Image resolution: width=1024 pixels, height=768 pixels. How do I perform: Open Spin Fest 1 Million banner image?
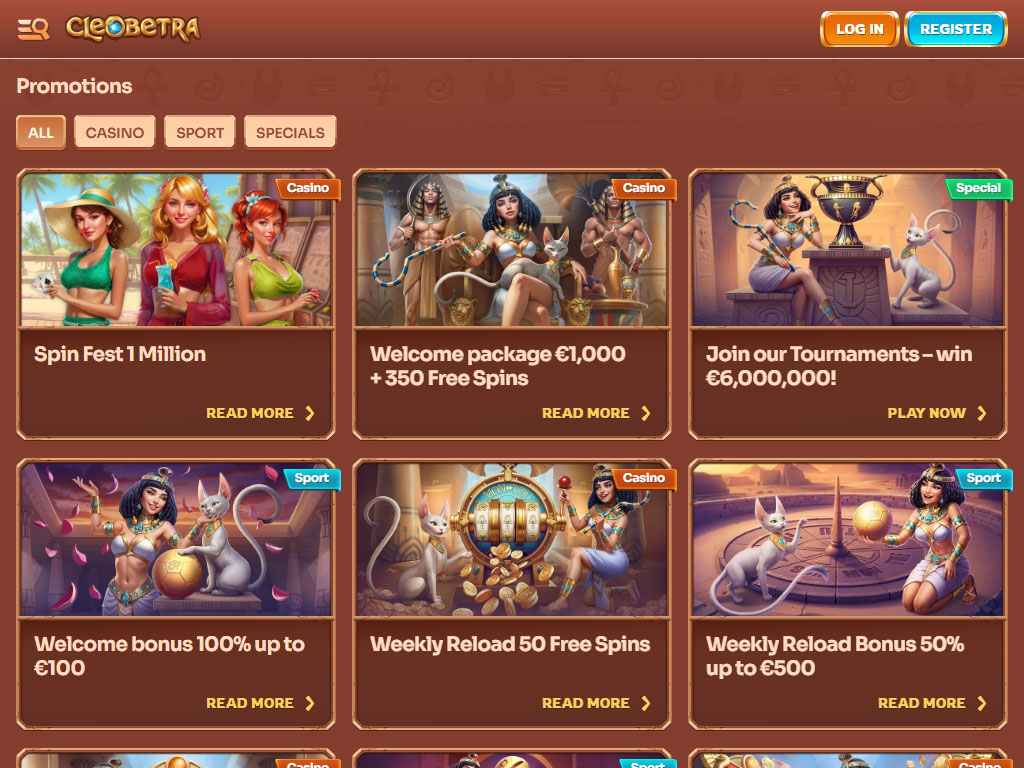pos(176,249)
